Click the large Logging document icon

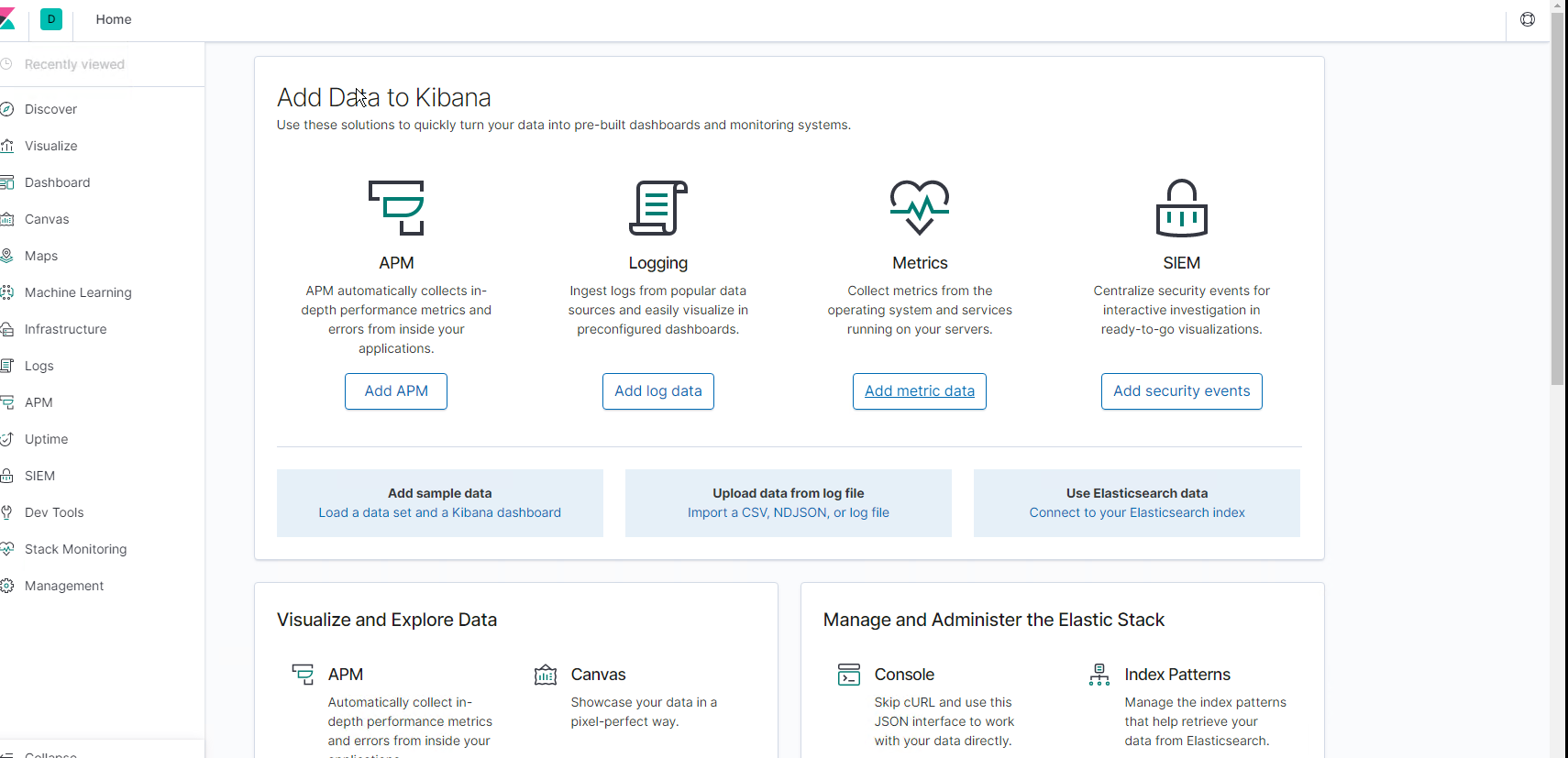coord(658,208)
